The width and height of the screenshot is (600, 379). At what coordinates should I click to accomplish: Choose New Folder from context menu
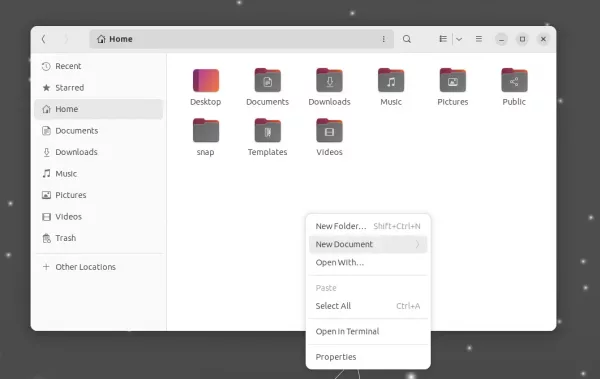coord(368,226)
